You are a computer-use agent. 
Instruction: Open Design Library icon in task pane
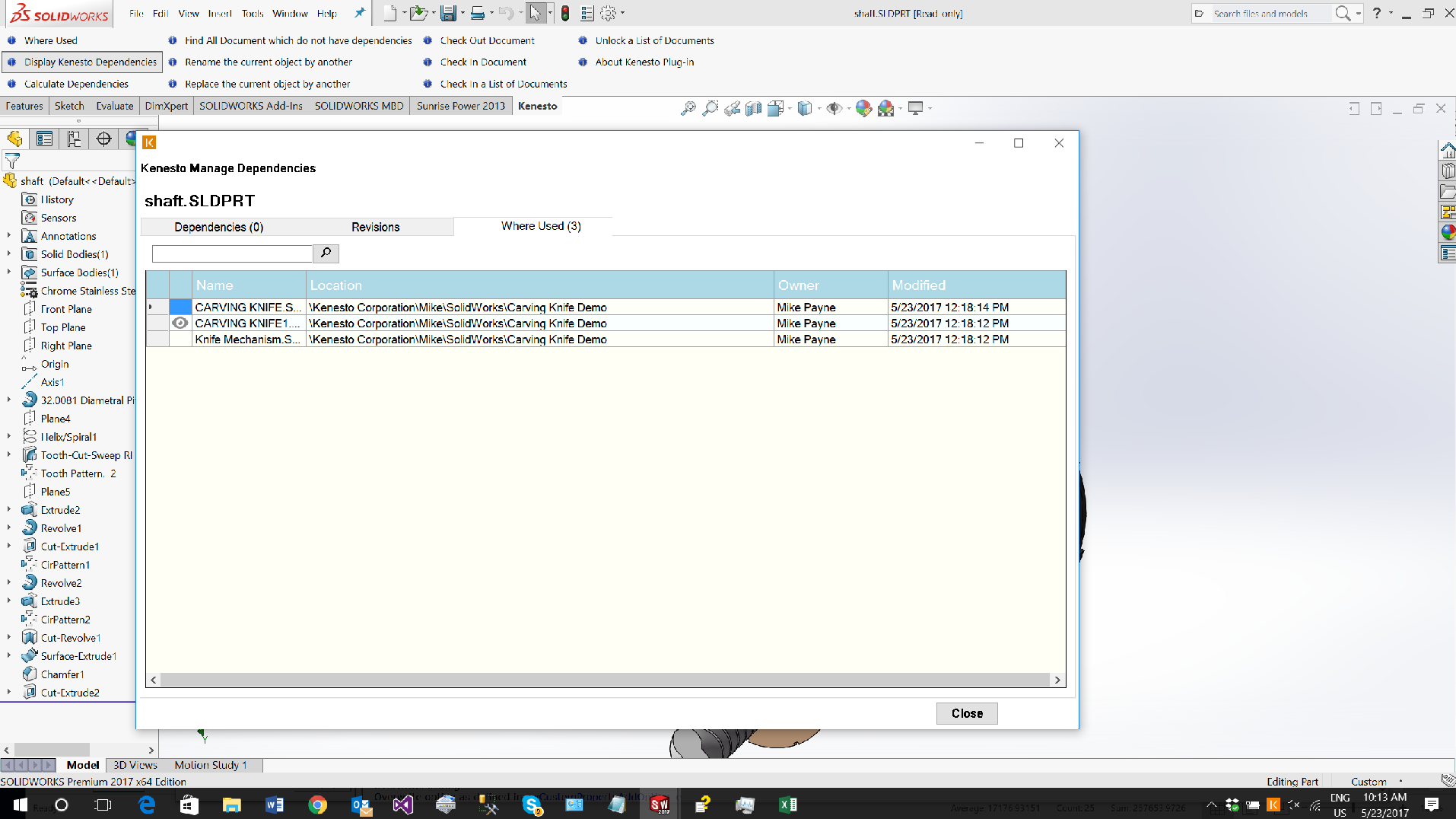click(x=1448, y=170)
